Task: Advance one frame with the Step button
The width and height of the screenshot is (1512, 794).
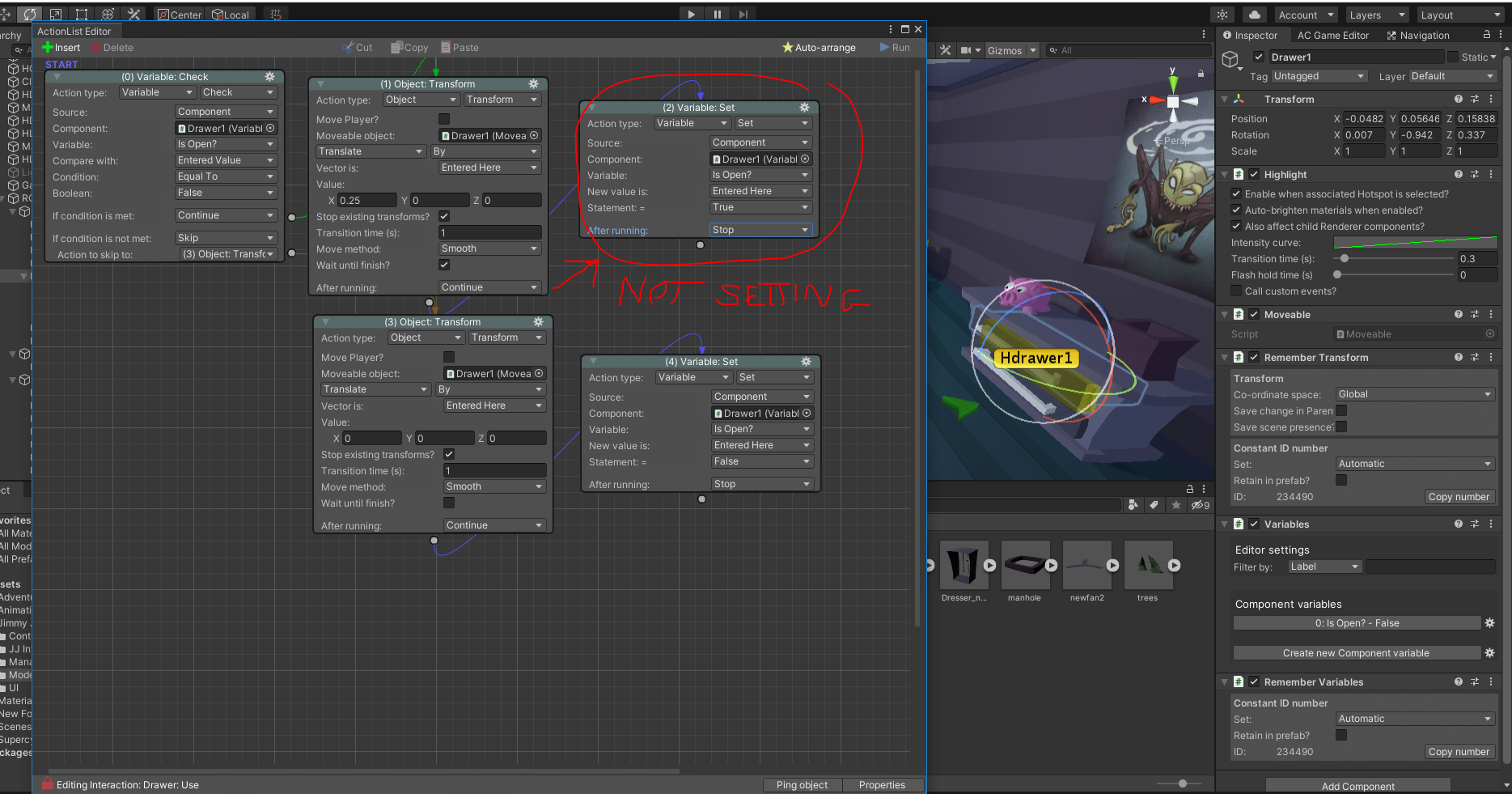Action: tap(743, 15)
